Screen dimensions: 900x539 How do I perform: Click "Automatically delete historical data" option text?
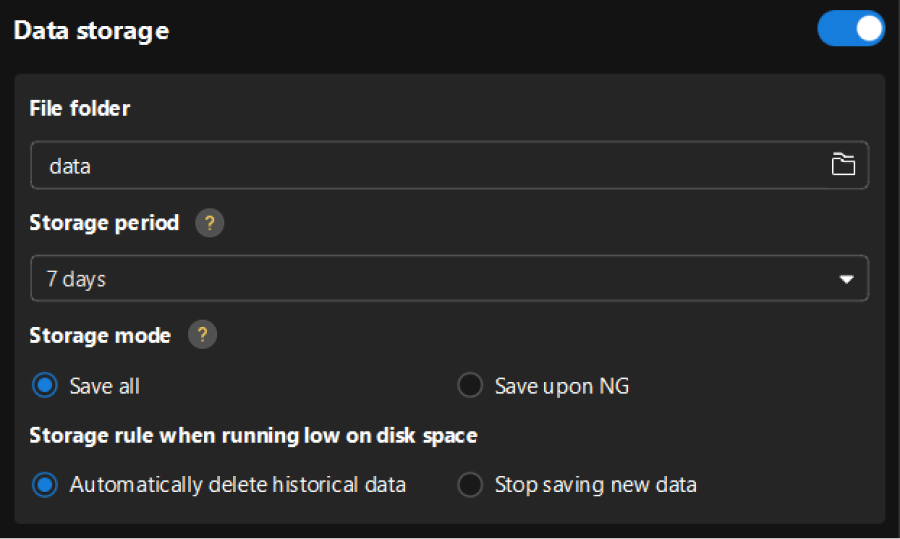pyautogui.click(x=237, y=485)
